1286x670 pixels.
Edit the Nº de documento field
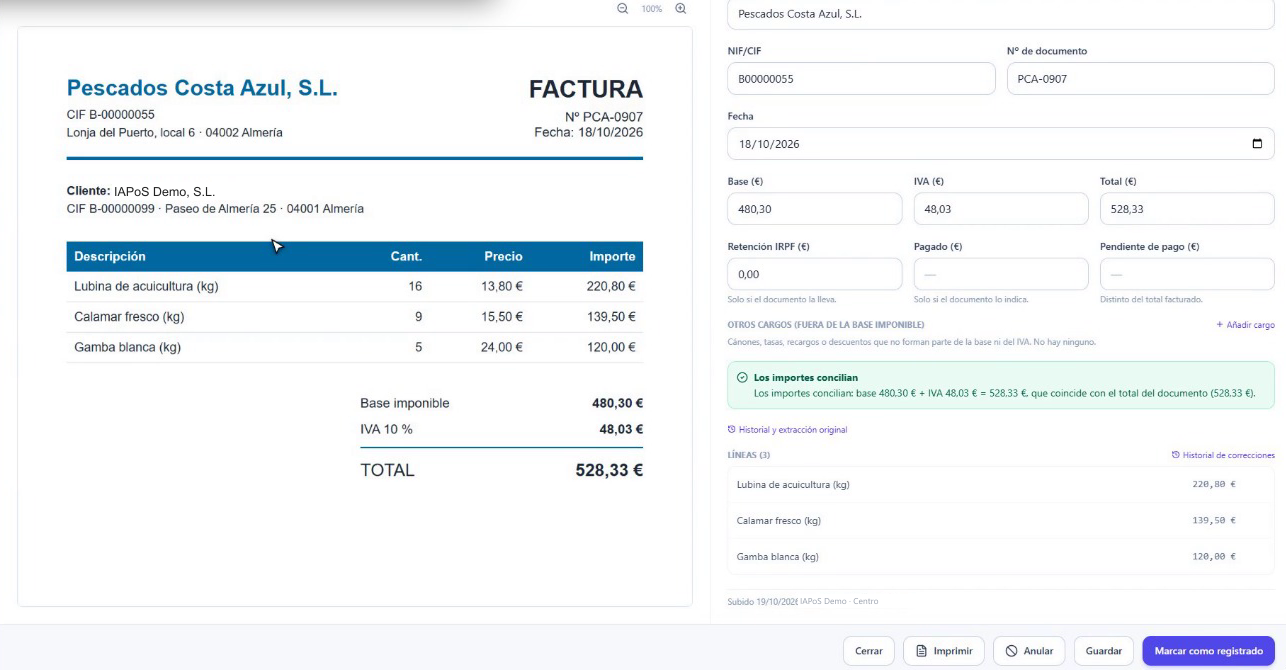[x=1141, y=79]
